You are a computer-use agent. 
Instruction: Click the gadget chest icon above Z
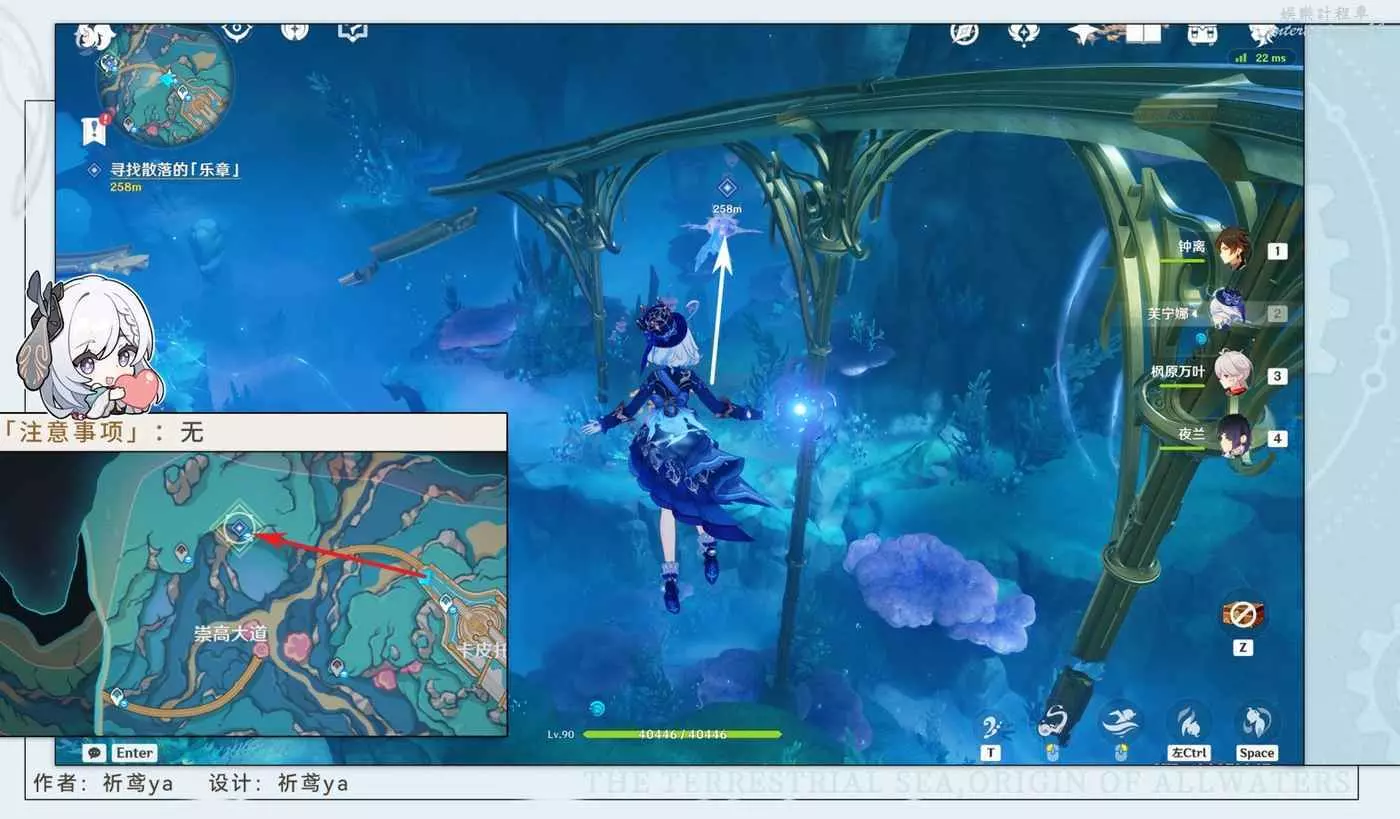click(1242, 614)
